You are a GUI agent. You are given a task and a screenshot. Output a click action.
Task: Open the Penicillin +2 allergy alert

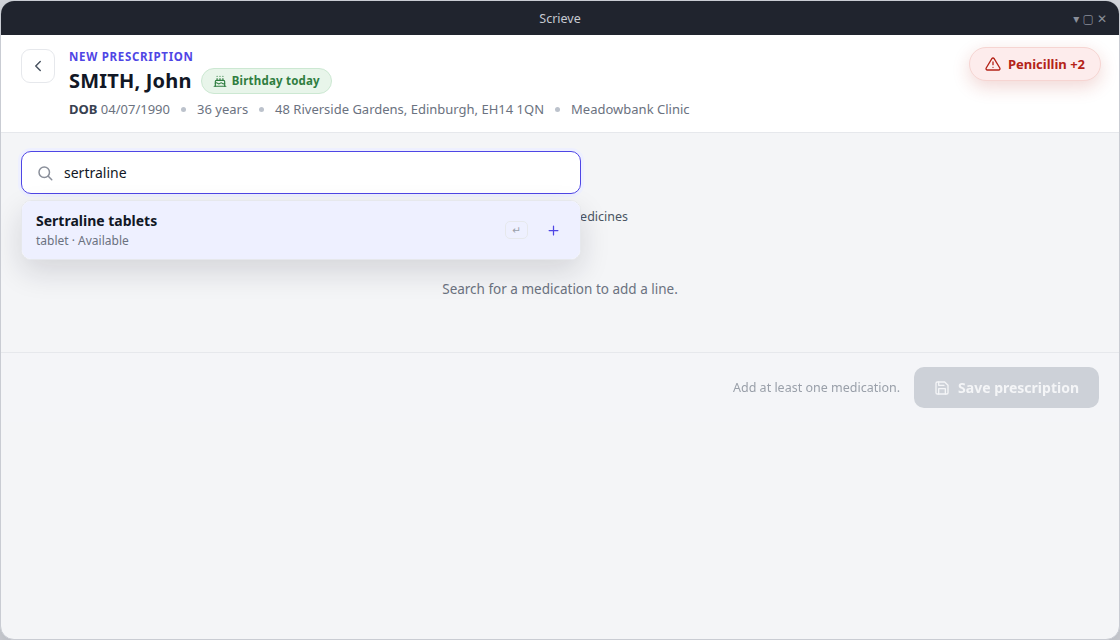1034,64
